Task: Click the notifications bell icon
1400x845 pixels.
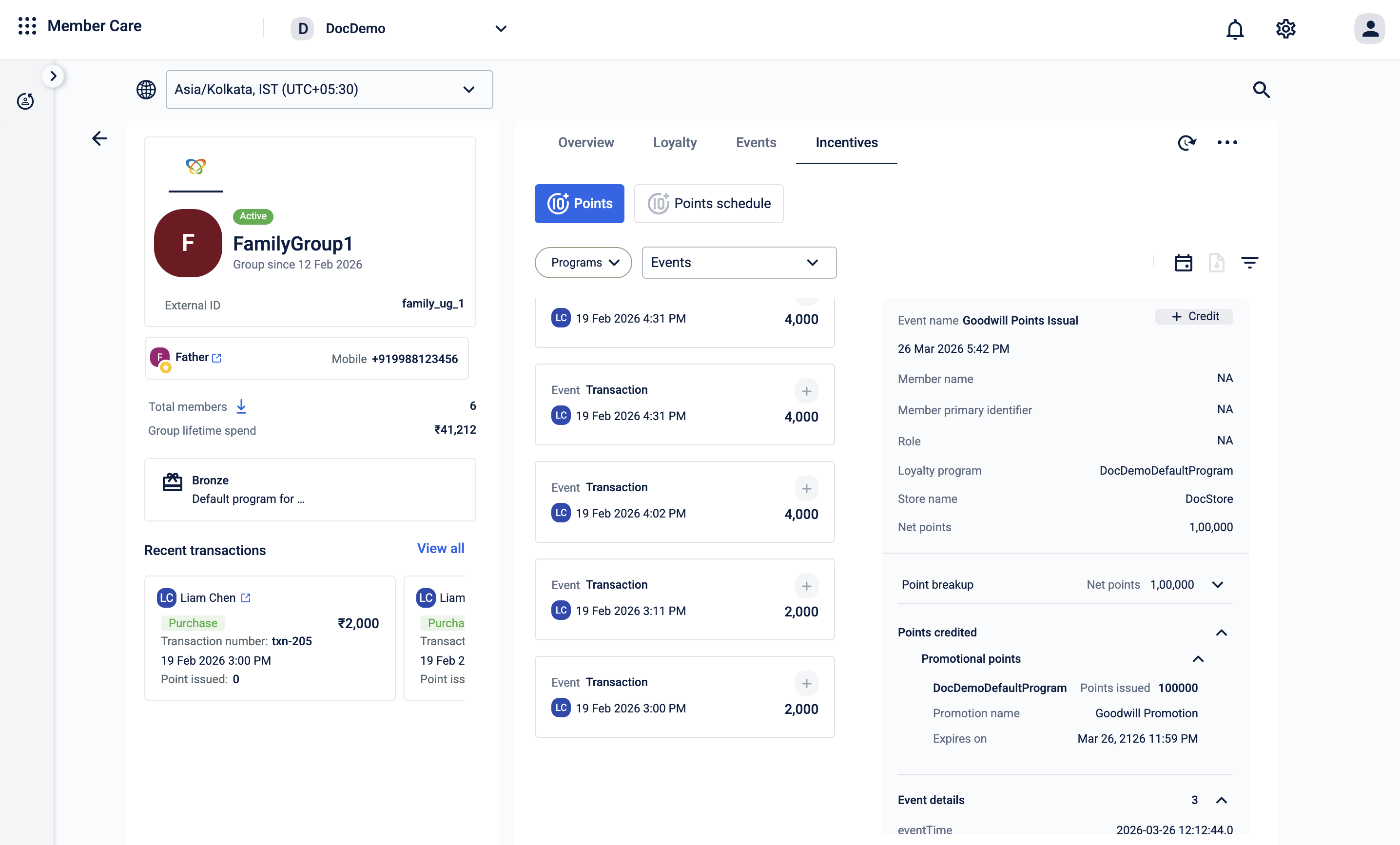Action: (x=1235, y=29)
